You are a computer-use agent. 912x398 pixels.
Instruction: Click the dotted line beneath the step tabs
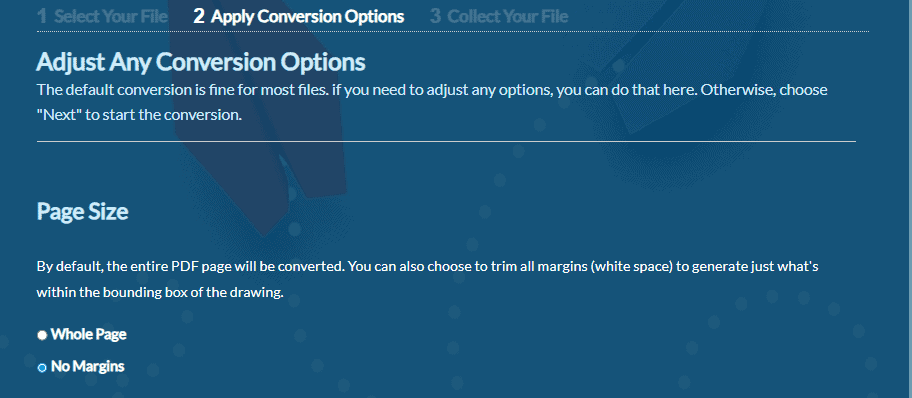[453, 31]
